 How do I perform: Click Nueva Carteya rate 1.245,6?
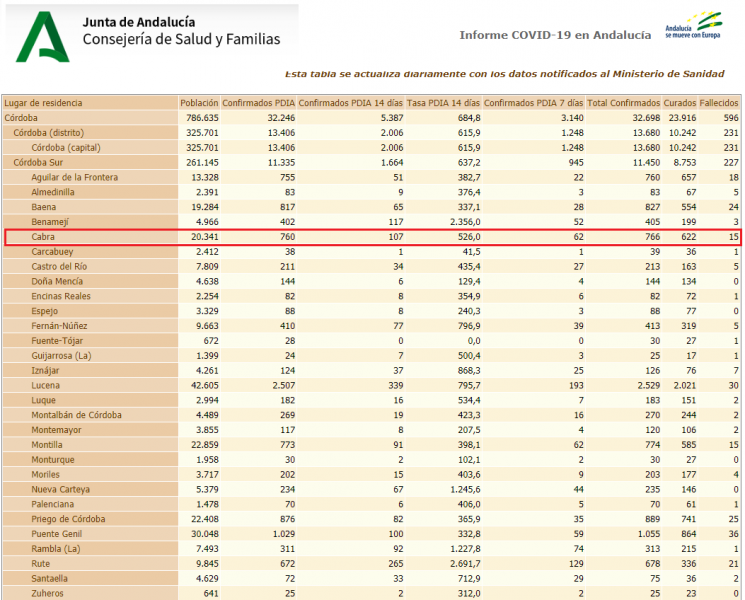tap(465, 489)
